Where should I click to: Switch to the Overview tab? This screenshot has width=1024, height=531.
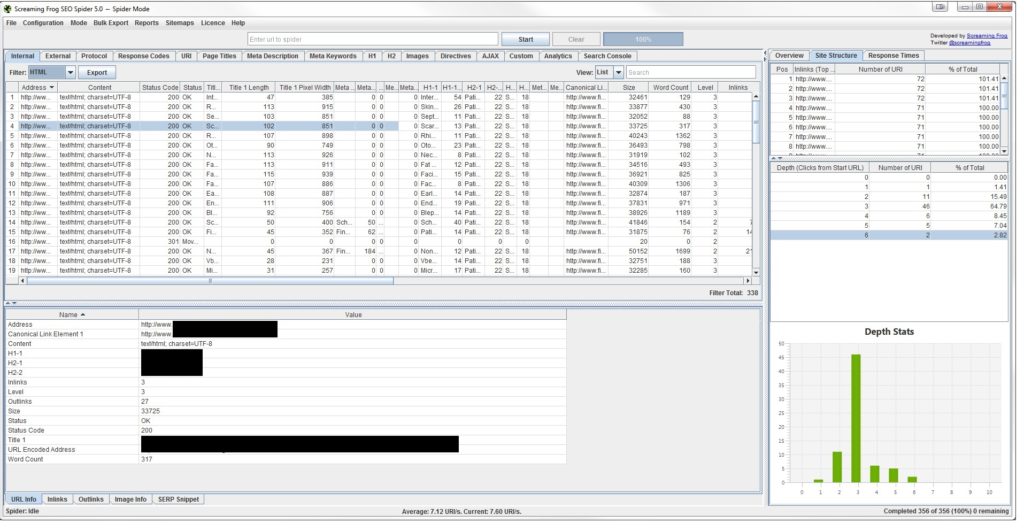789,56
